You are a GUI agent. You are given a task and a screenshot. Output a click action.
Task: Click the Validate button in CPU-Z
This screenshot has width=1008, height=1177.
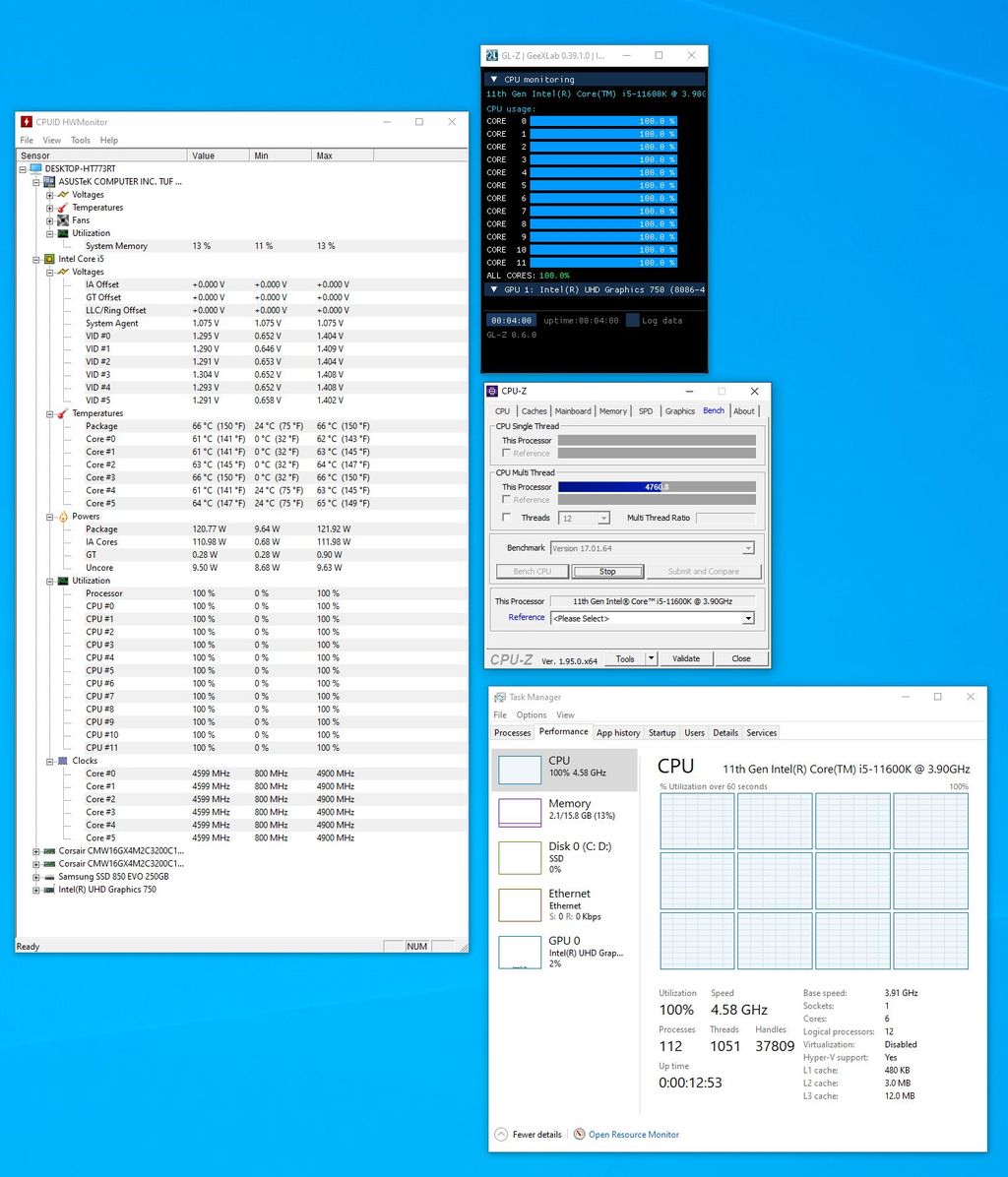point(686,659)
